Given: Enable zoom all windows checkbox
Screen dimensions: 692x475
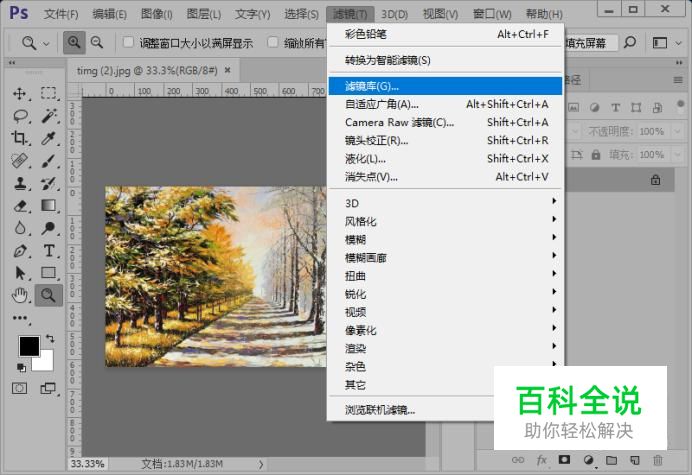Looking at the screenshot, I should click(x=273, y=42).
